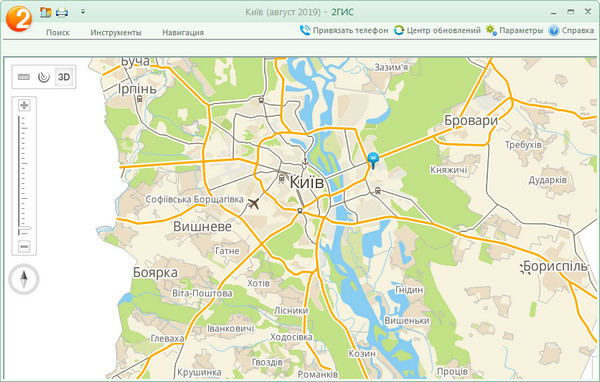
Task: Click the Зазим'я label on map
Action: pyautogui.click(x=391, y=67)
